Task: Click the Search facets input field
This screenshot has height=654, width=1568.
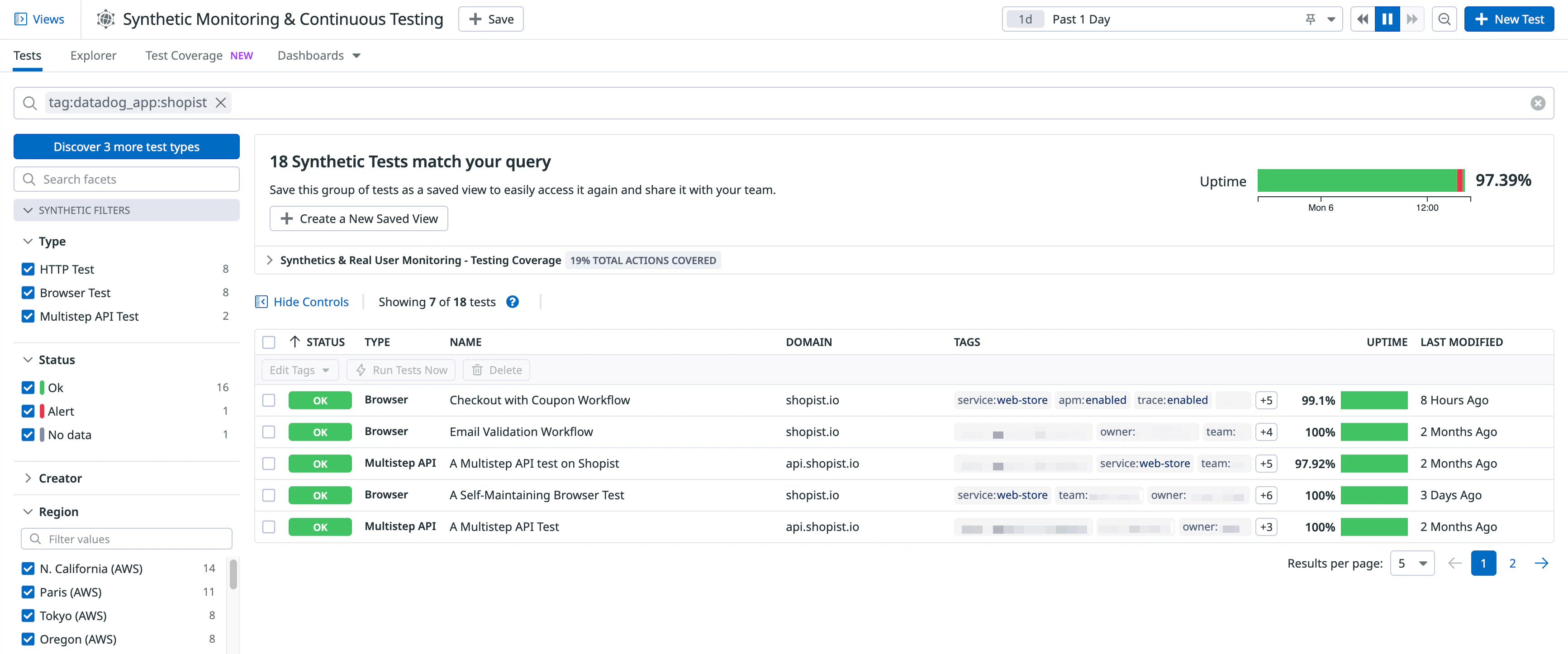Action: pos(127,179)
